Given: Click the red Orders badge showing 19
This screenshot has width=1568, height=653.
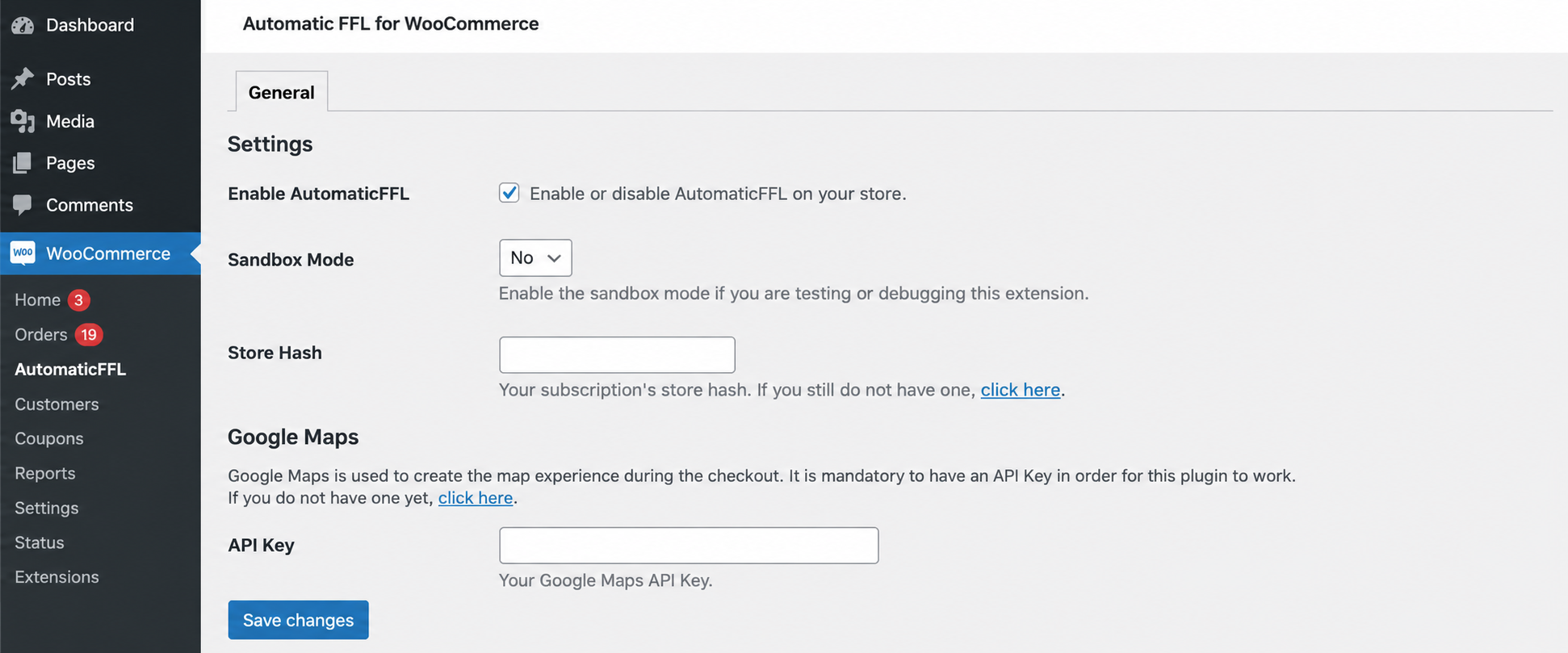Looking at the screenshot, I should pyautogui.click(x=89, y=334).
